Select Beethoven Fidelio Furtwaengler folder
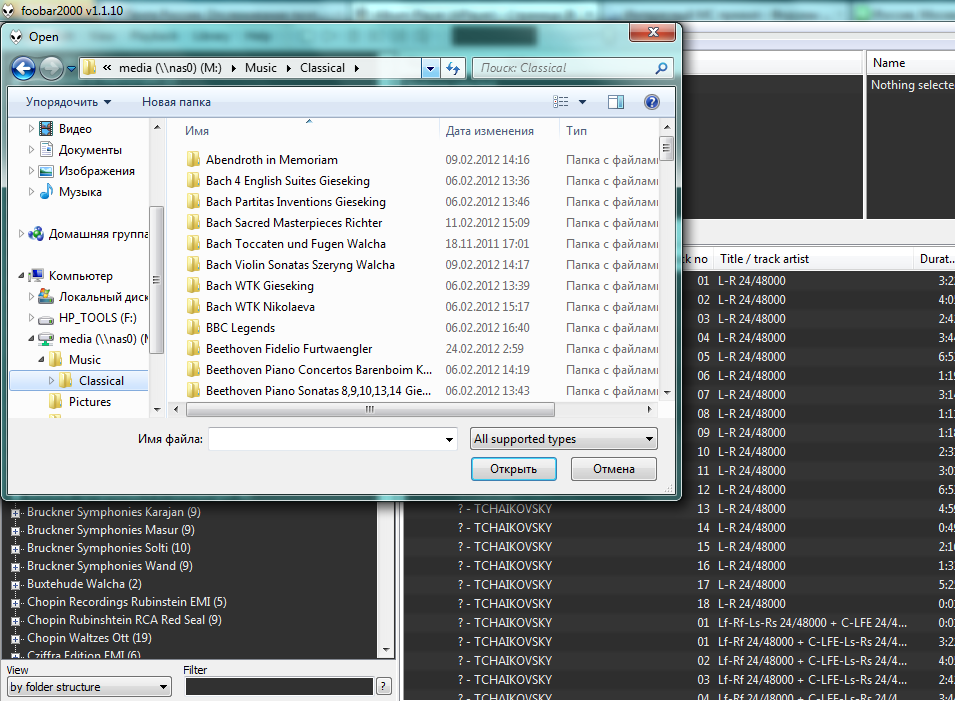The width and height of the screenshot is (955, 701). click(289, 349)
